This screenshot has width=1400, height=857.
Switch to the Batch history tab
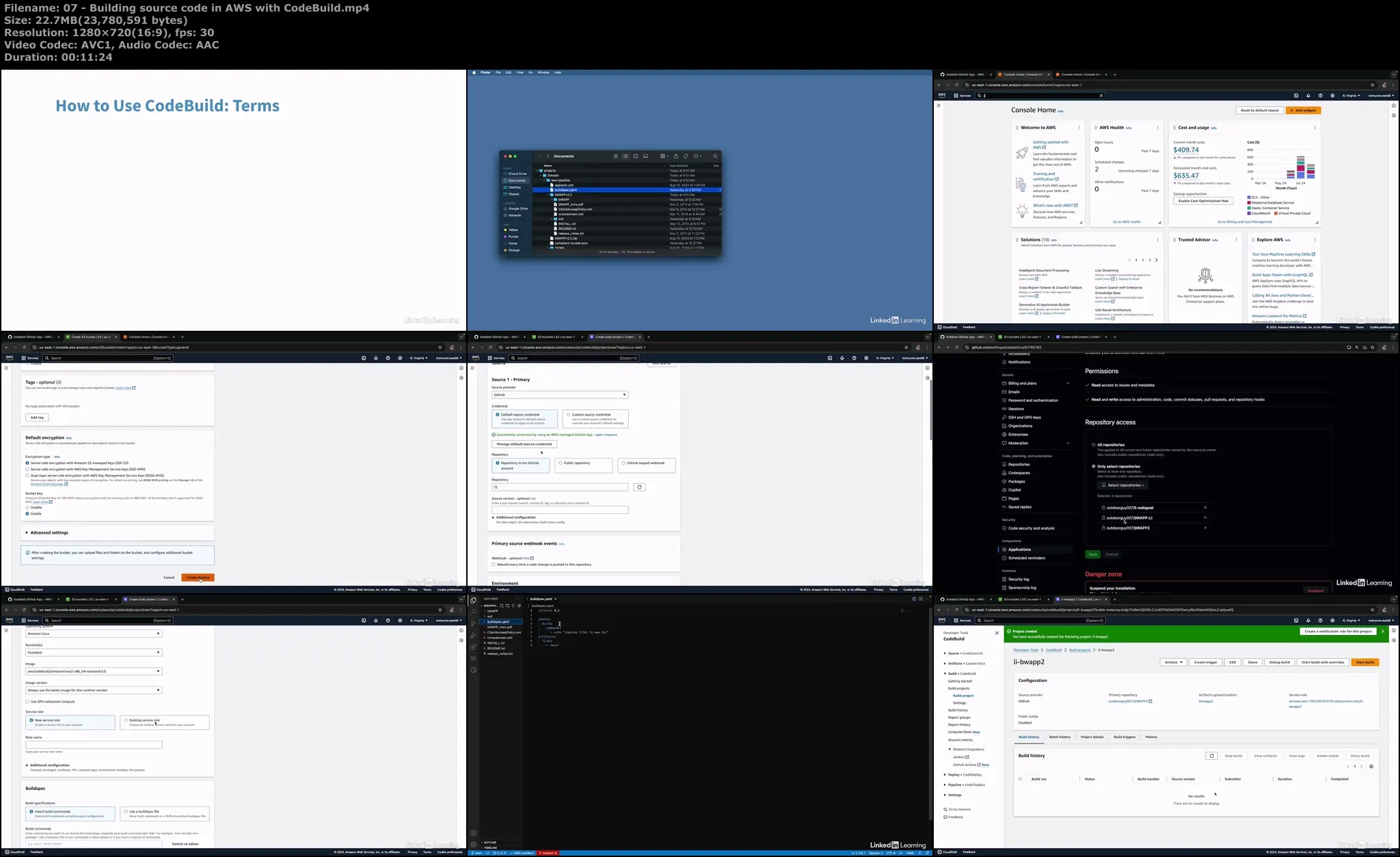click(x=1060, y=737)
